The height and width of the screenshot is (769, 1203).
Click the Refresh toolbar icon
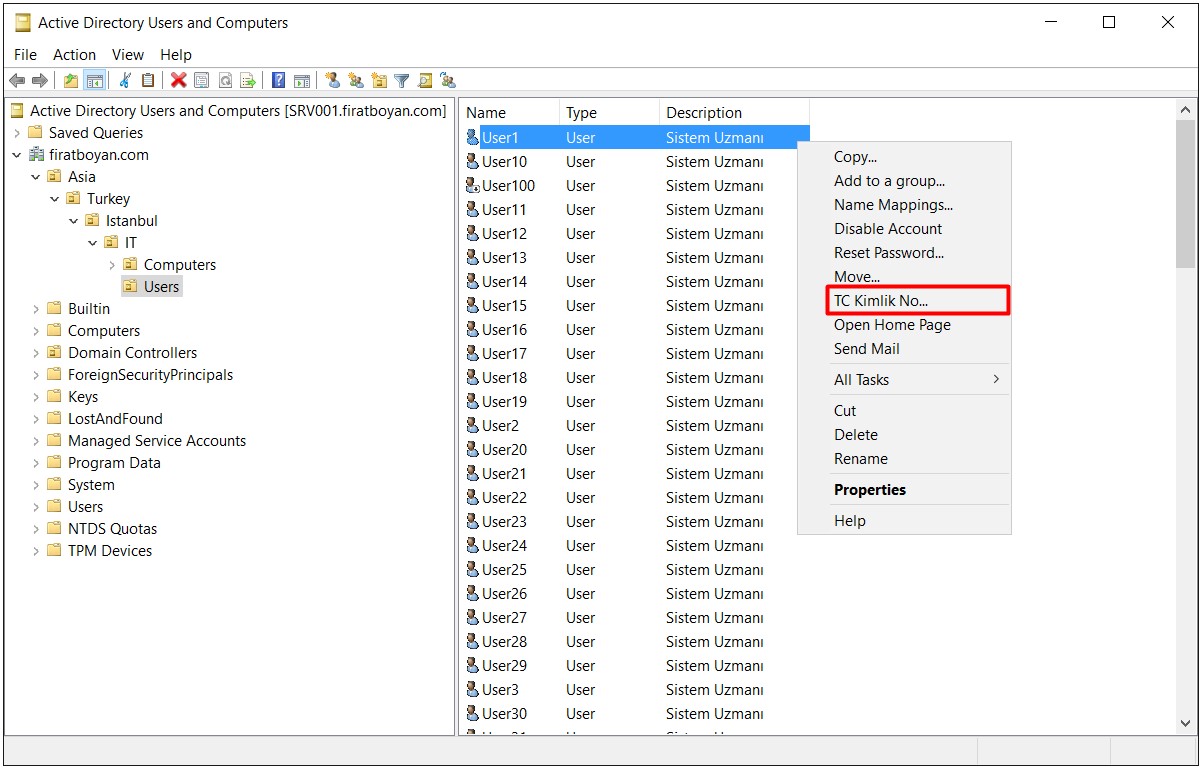tap(225, 81)
